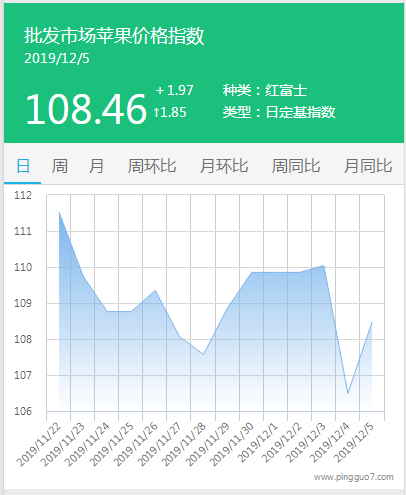Click the 2019/11/22 x-axis label

tap(39, 444)
